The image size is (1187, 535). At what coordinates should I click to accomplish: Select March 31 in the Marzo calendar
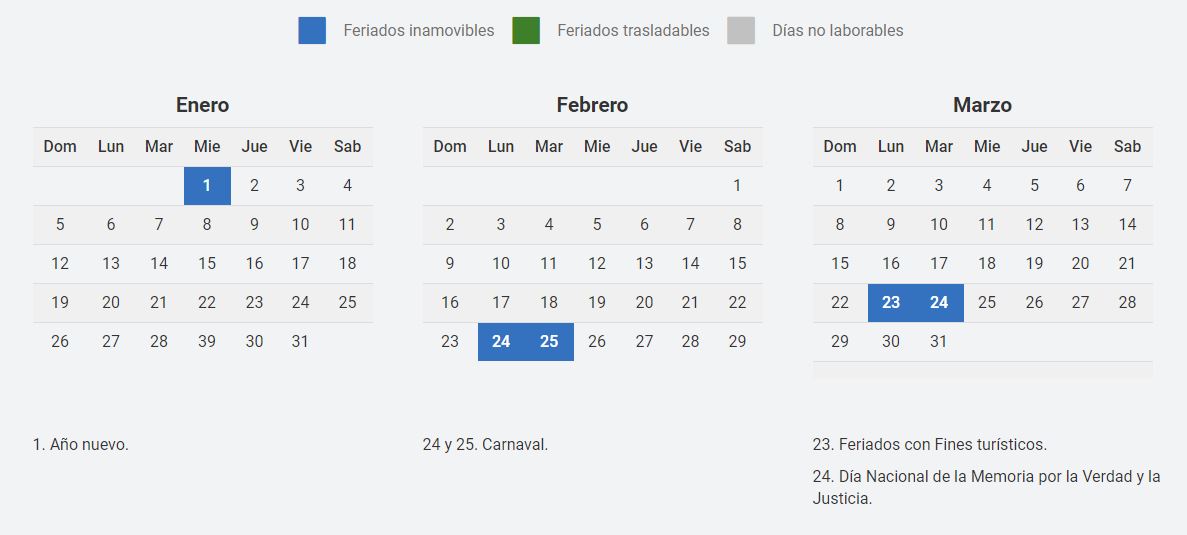tap(938, 342)
